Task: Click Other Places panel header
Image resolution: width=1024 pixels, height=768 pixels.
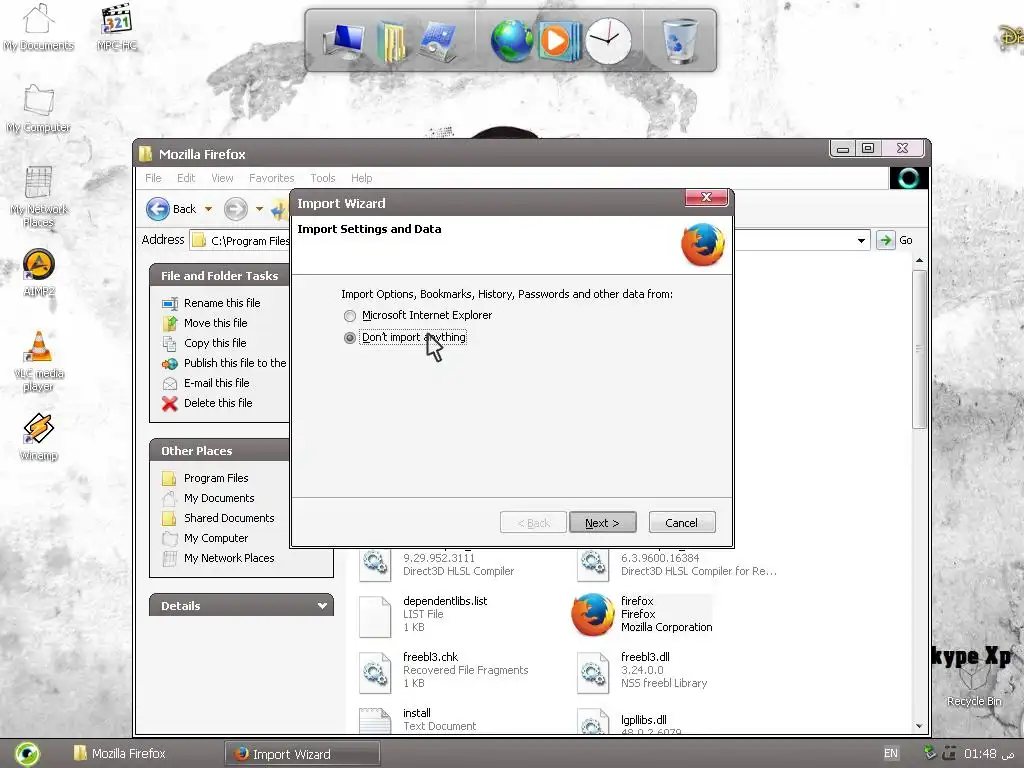Action: [x=219, y=451]
